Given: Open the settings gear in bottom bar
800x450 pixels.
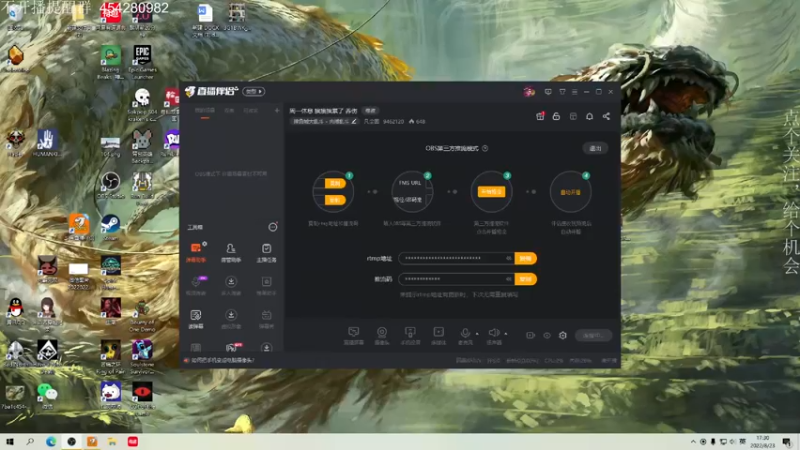Looking at the screenshot, I should tap(563, 336).
